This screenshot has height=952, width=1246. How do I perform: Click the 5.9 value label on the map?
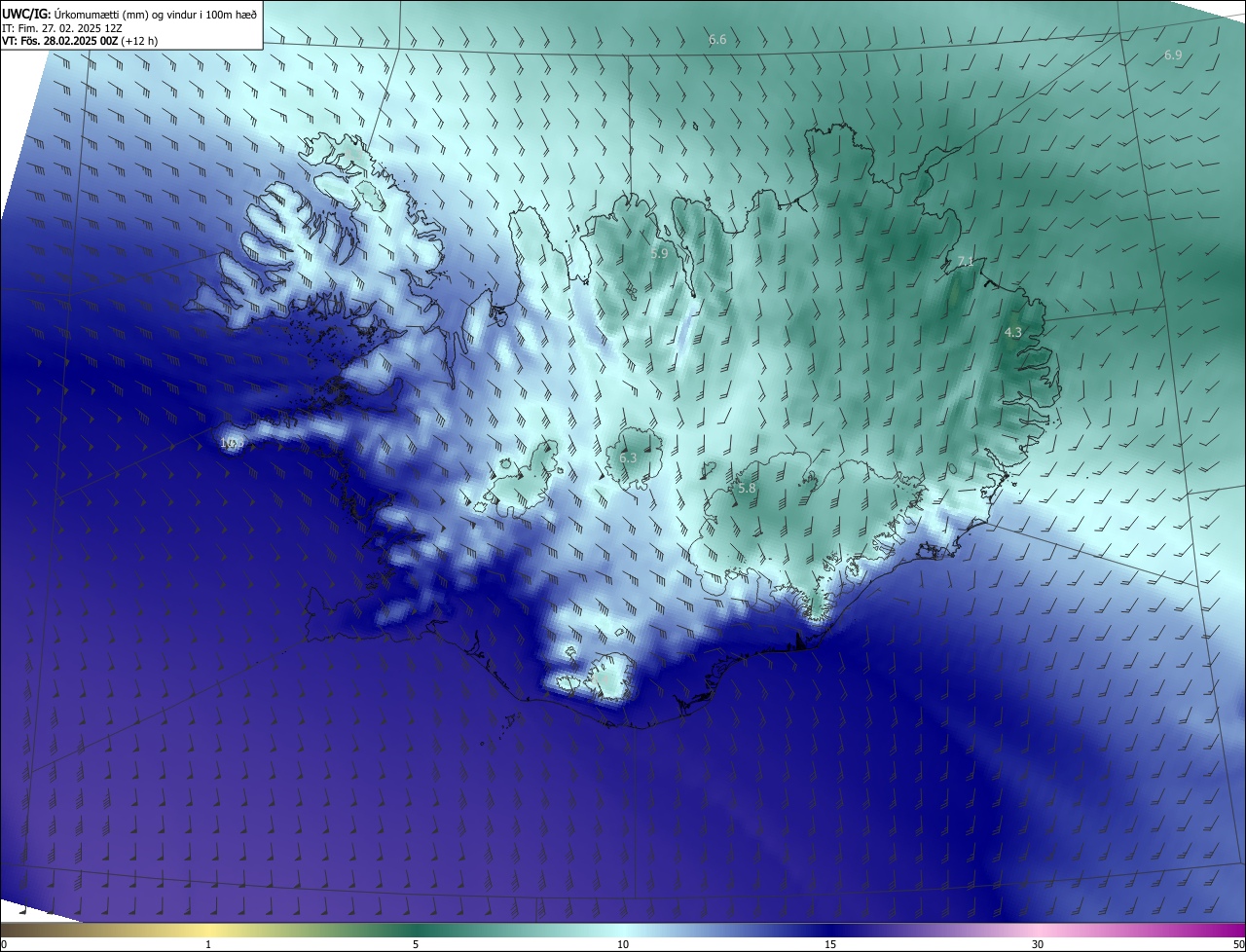tap(659, 253)
